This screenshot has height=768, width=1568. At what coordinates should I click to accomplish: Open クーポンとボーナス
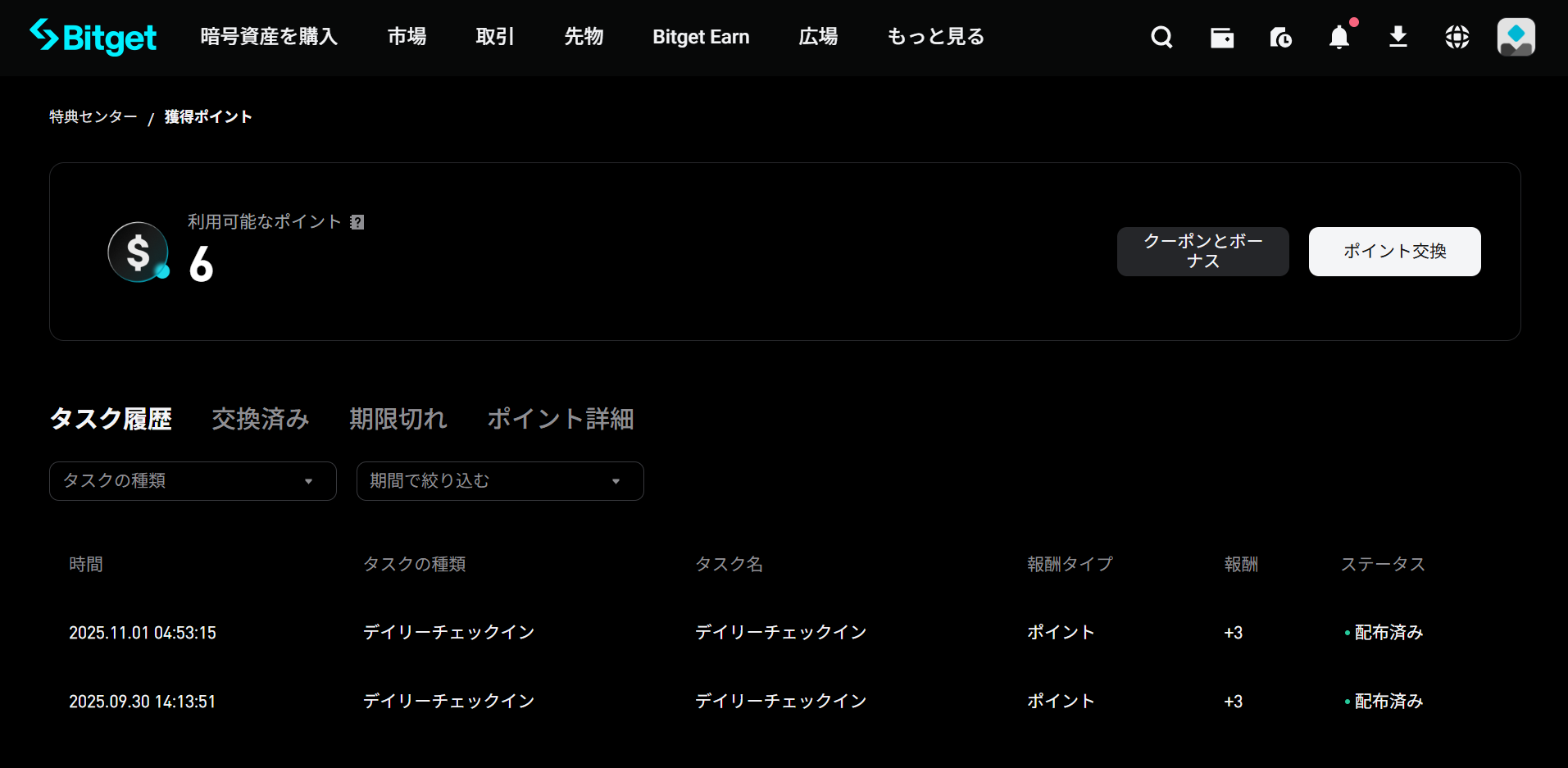[1202, 252]
